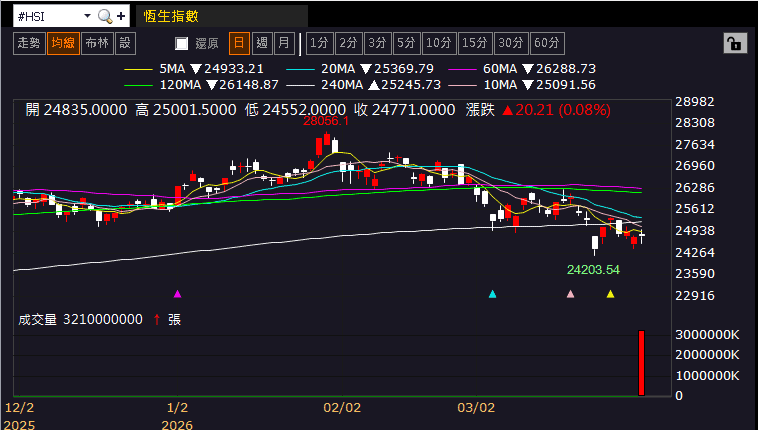The width and height of the screenshot is (758, 430).
Task: Select the 日 daily period
Action: [x=239, y=43]
